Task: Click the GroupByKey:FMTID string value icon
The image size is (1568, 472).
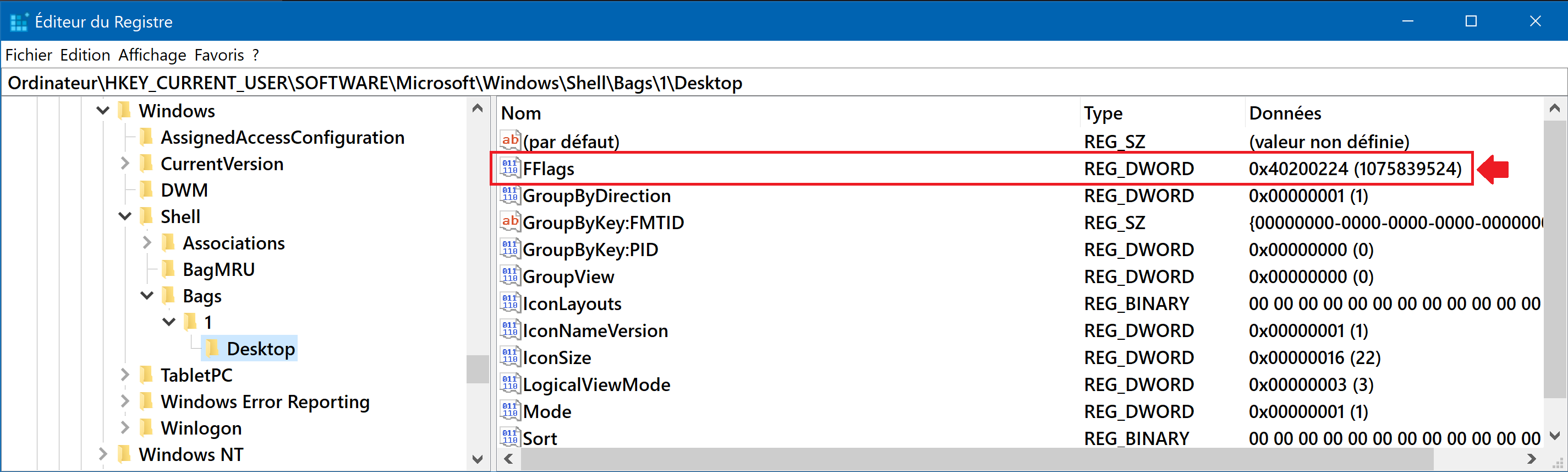Action: tap(509, 222)
